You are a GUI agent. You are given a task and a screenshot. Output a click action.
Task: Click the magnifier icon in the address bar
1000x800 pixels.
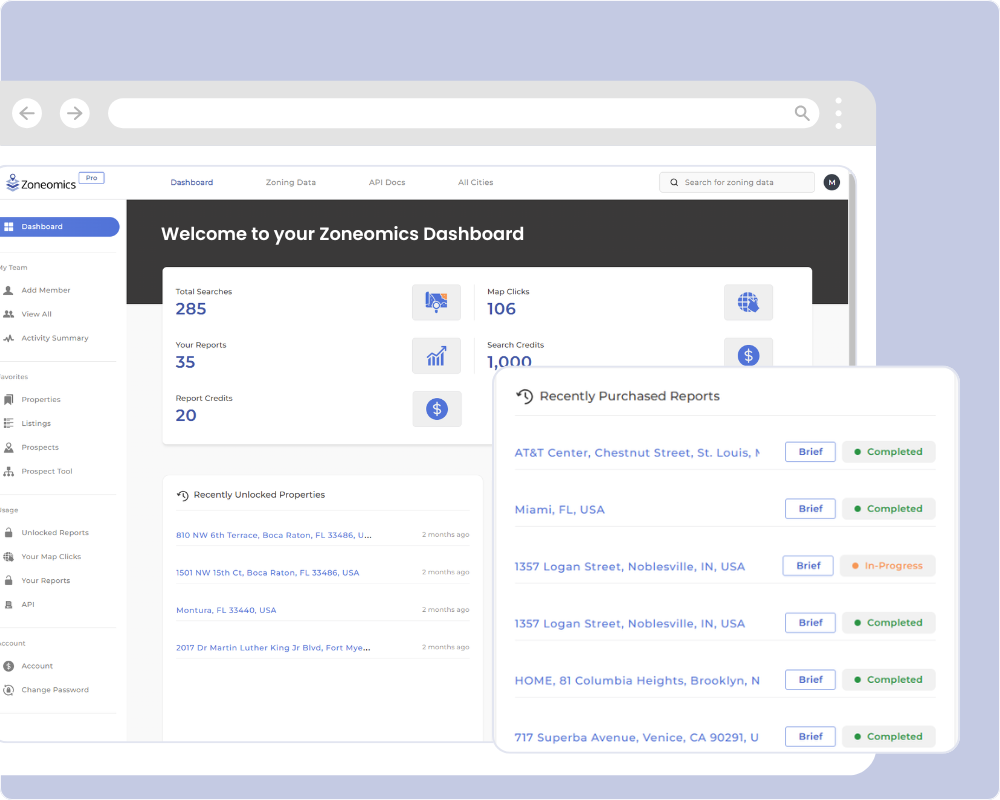(x=802, y=113)
